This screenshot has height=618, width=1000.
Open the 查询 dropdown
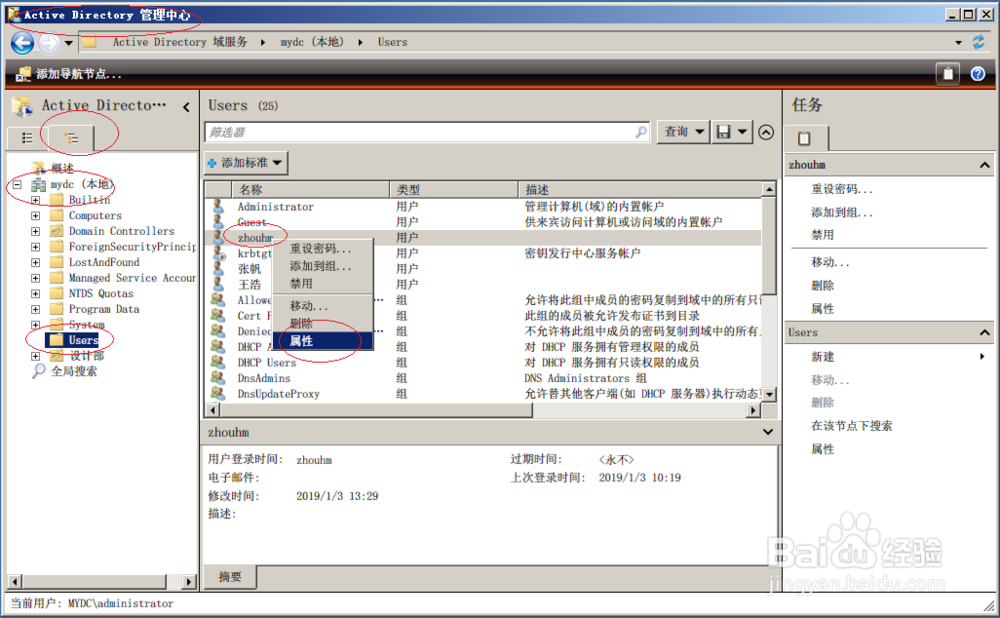click(683, 132)
